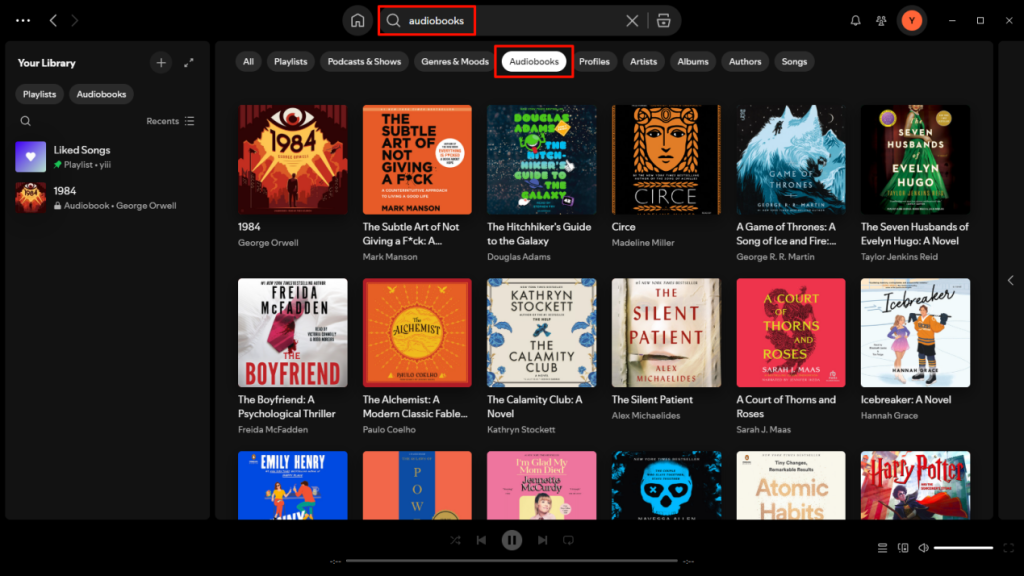Open the Y profile avatar menu
The width and height of the screenshot is (1024, 576).
pos(912,21)
